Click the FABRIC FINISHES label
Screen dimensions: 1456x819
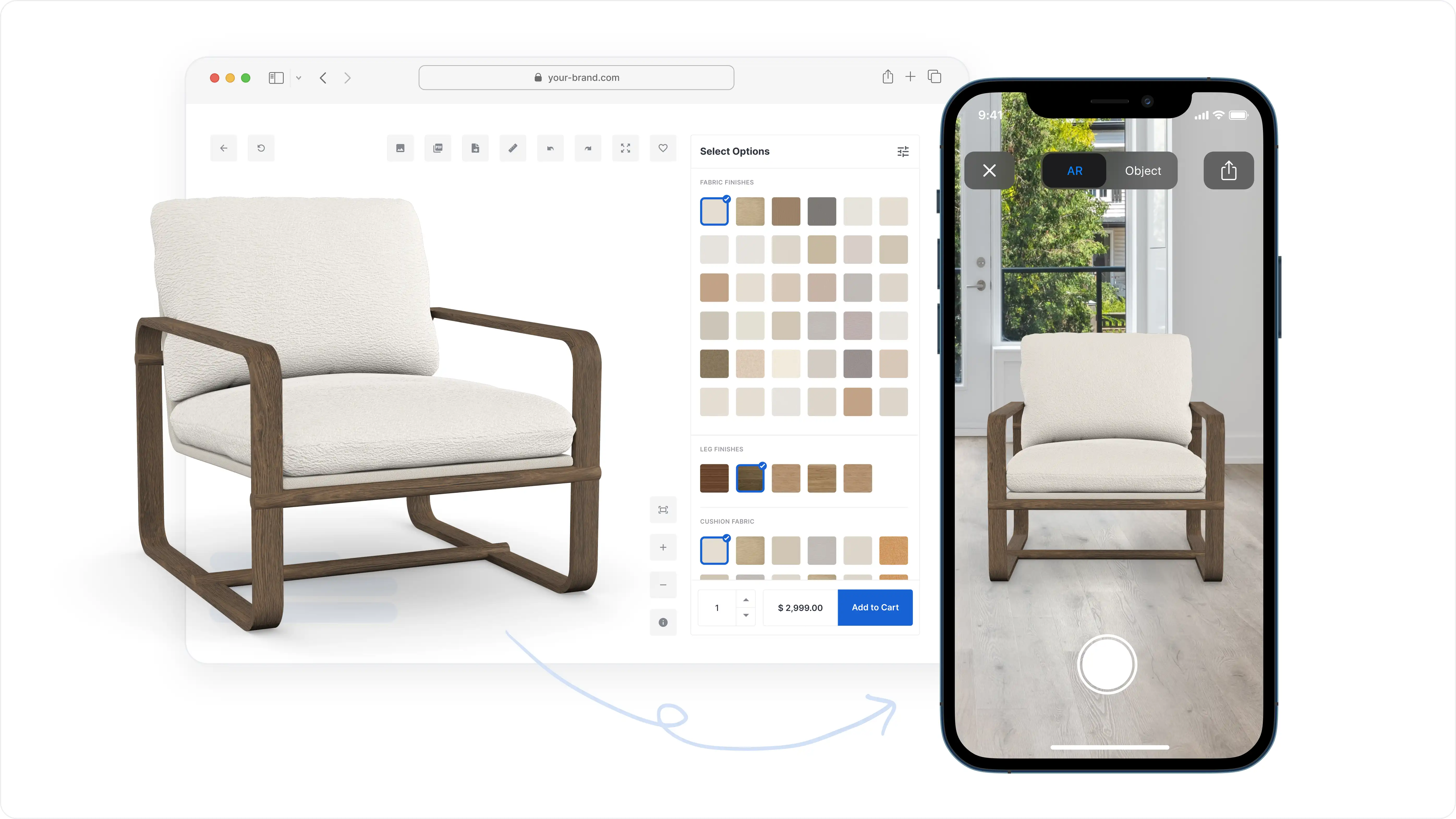727,183
